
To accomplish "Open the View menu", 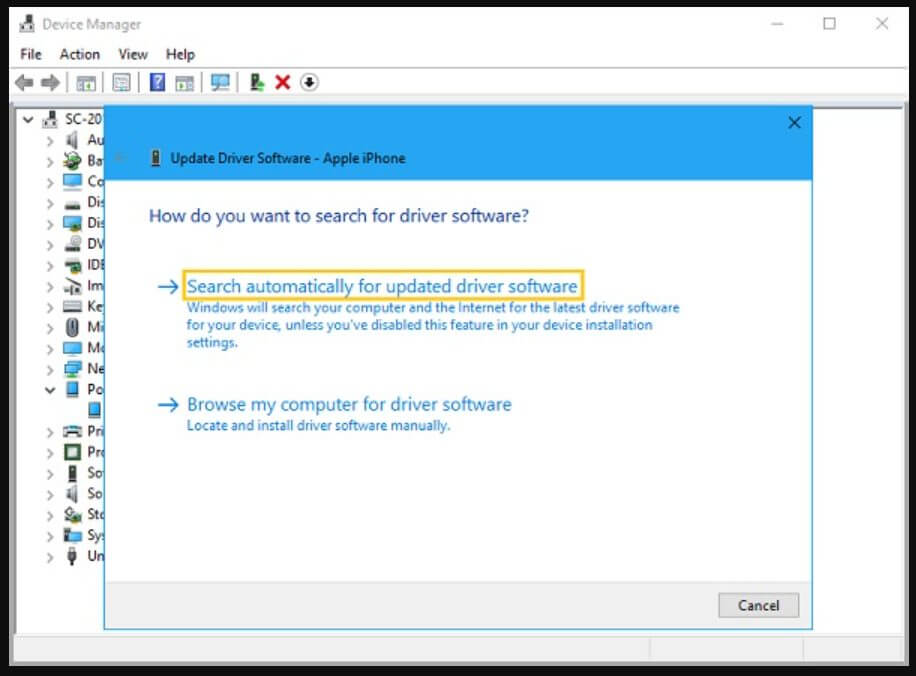I will pos(131,54).
